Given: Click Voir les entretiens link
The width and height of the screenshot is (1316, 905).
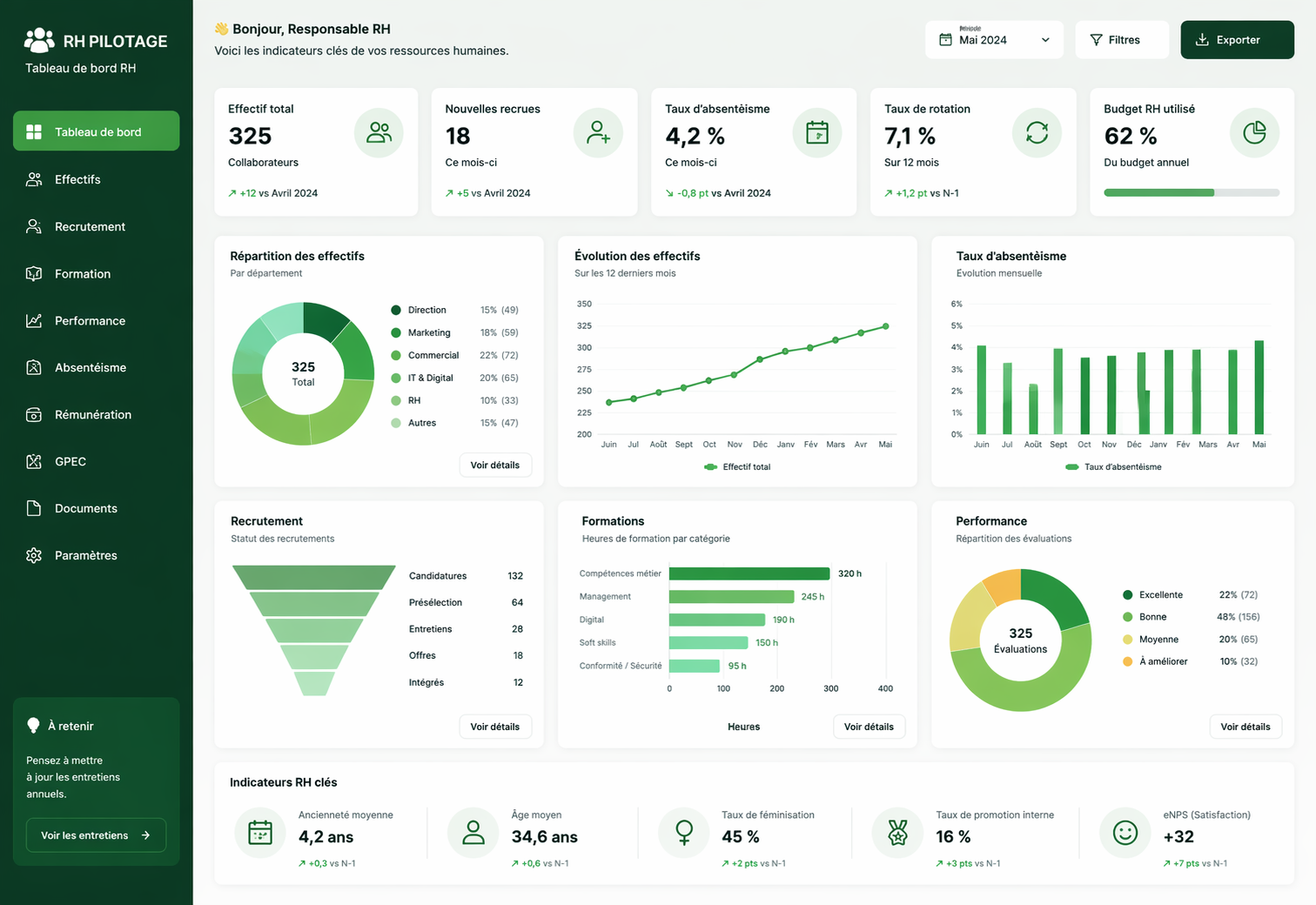Looking at the screenshot, I should [x=96, y=835].
